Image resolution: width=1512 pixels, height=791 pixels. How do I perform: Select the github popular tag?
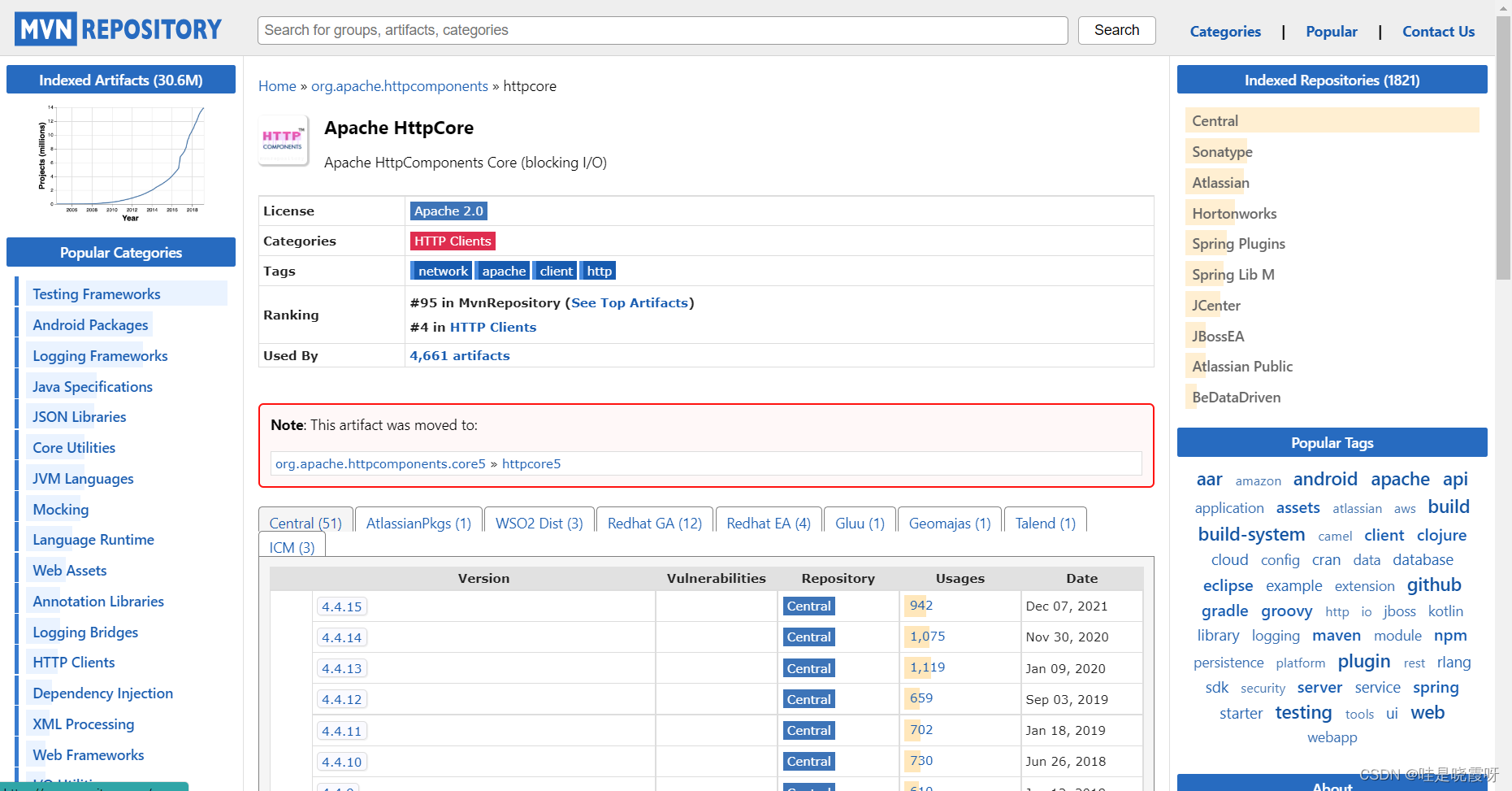(1434, 585)
